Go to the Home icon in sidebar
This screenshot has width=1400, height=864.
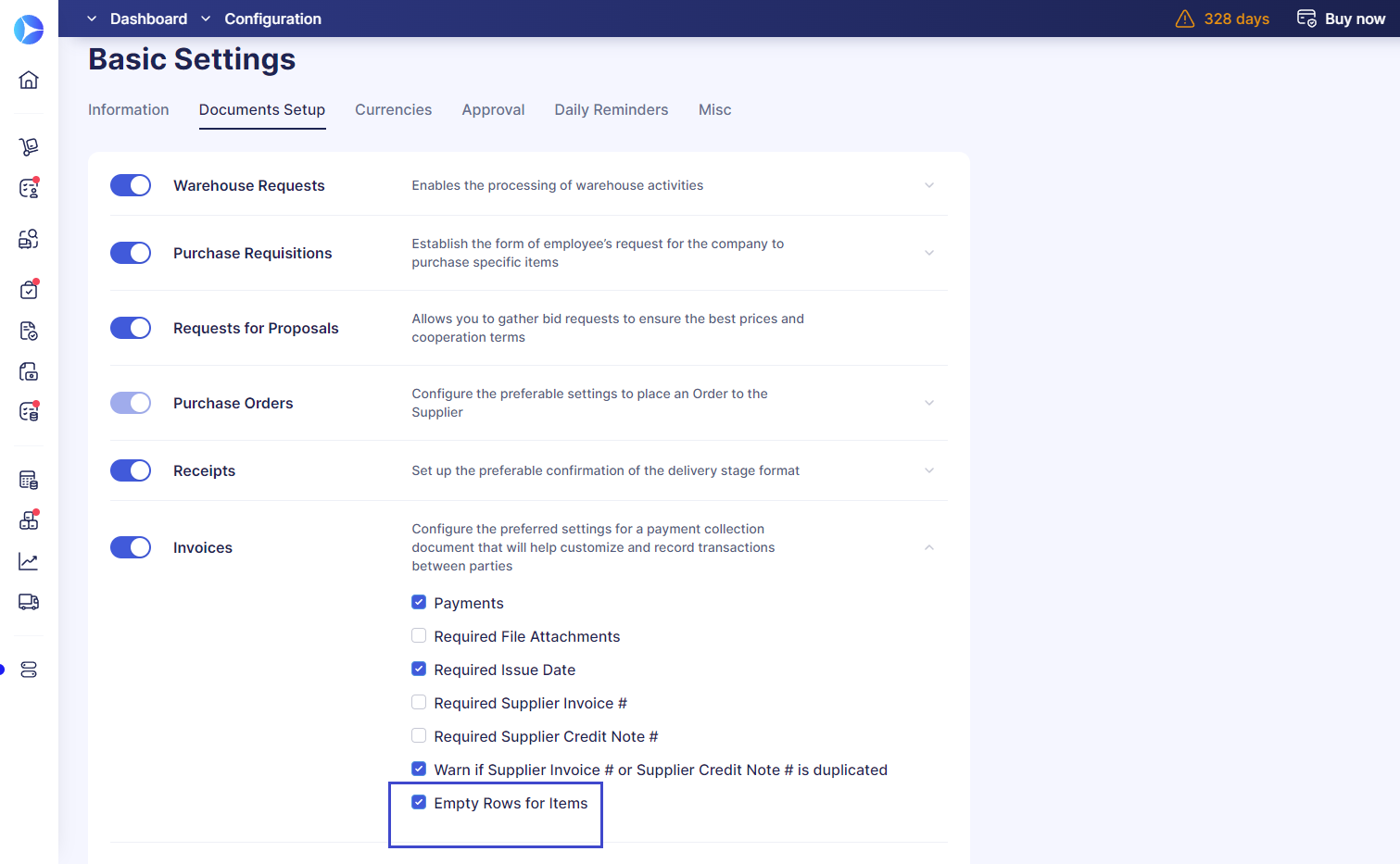pyautogui.click(x=29, y=80)
